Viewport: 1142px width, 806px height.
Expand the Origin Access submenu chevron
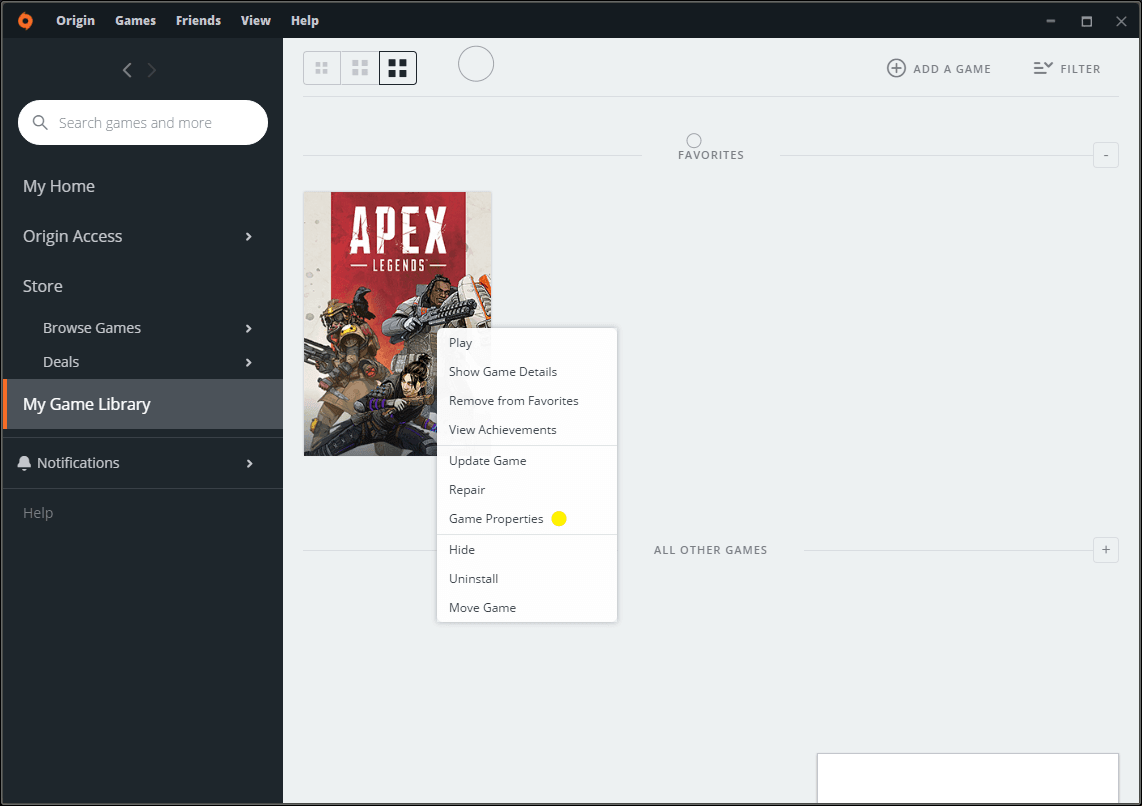pos(249,237)
